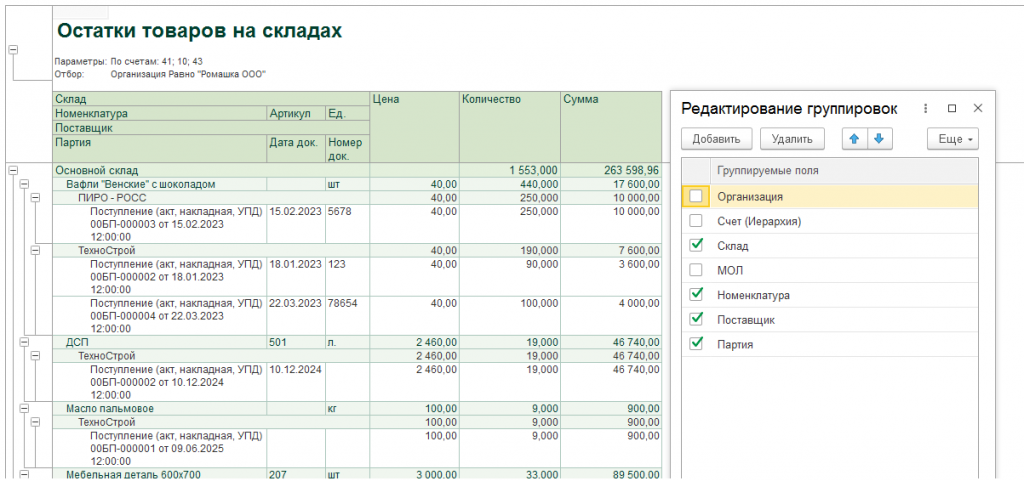Click the Количество column header

coord(509,127)
